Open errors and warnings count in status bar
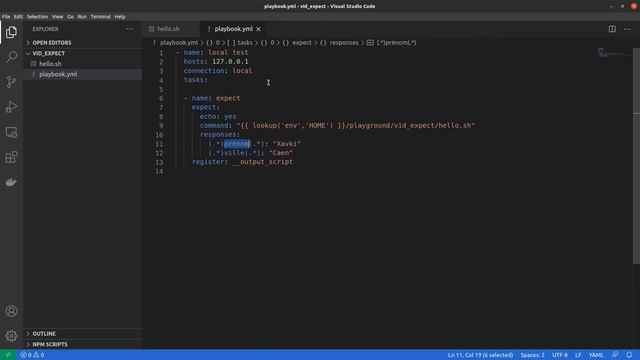Image resolution: width=640 pixels, height=360 pixels. 32,355
